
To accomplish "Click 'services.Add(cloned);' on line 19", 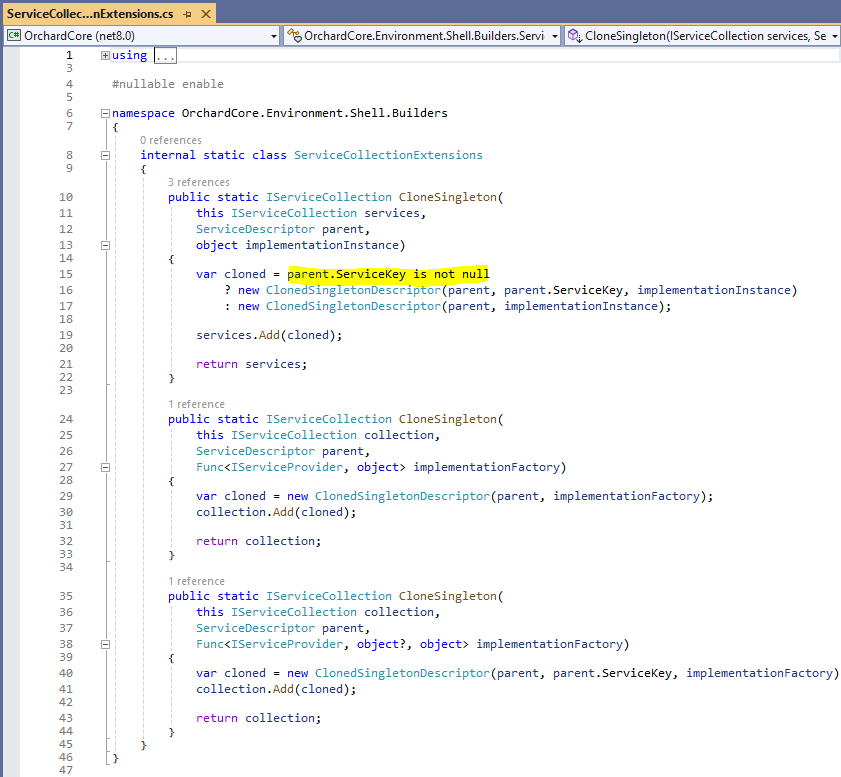I will 269,335.
